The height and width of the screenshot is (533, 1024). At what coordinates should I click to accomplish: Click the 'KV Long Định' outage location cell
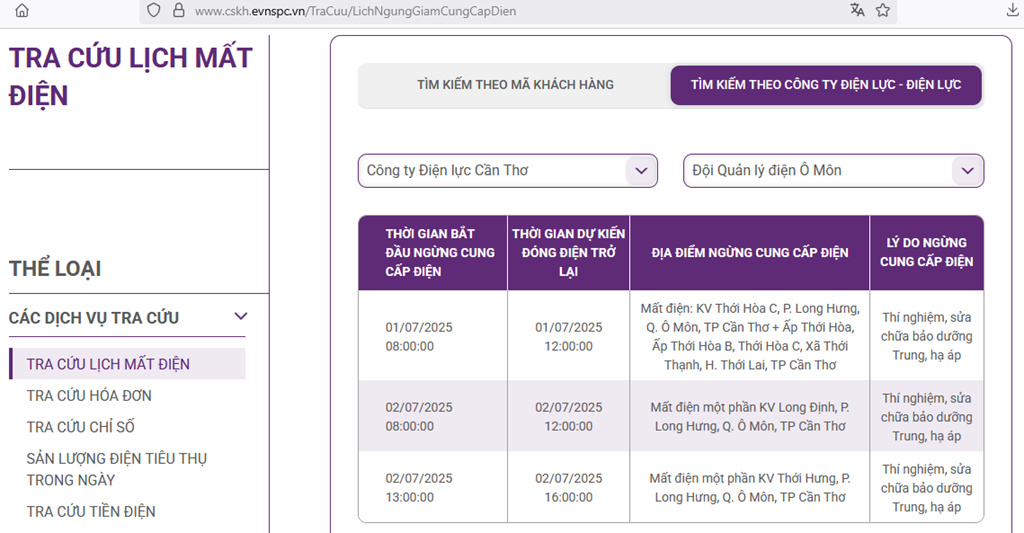[x=749, y=417]
